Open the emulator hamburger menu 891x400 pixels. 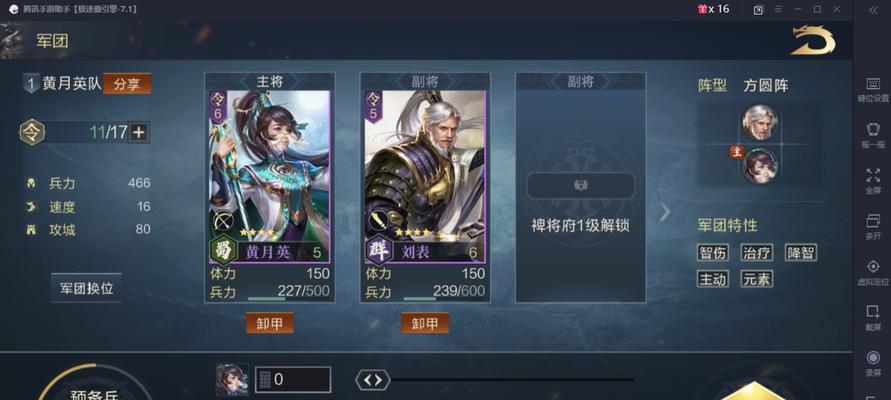778,10
